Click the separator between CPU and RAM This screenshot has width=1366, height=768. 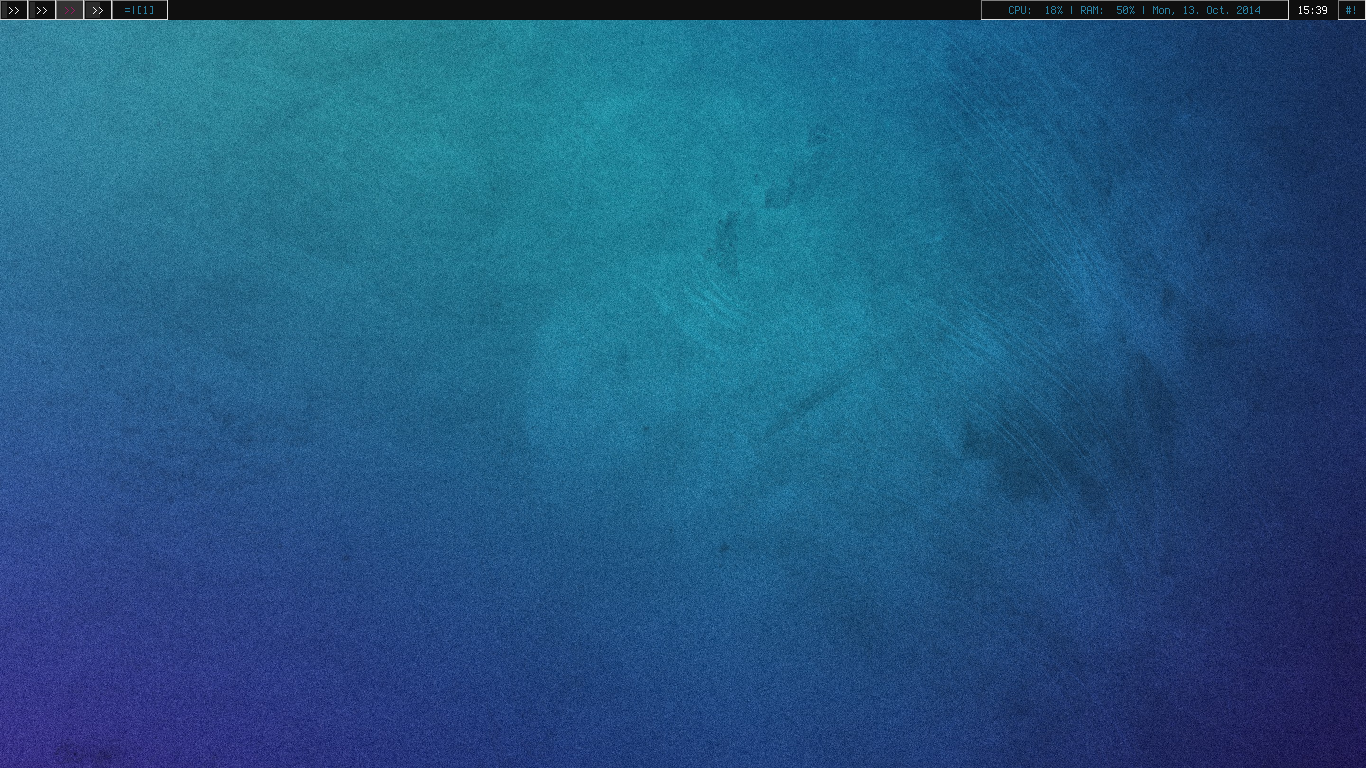pyautogui.click(x=1071, y=10)
